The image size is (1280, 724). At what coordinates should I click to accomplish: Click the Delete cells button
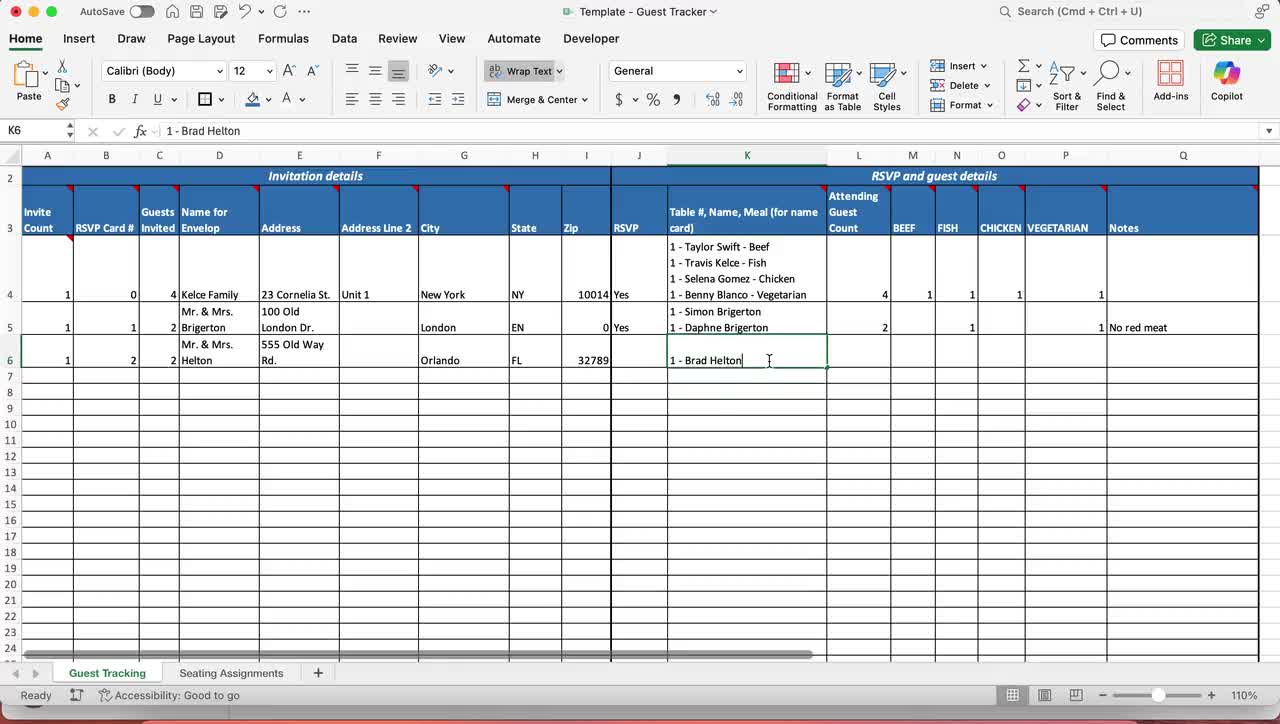pos(959,85)
